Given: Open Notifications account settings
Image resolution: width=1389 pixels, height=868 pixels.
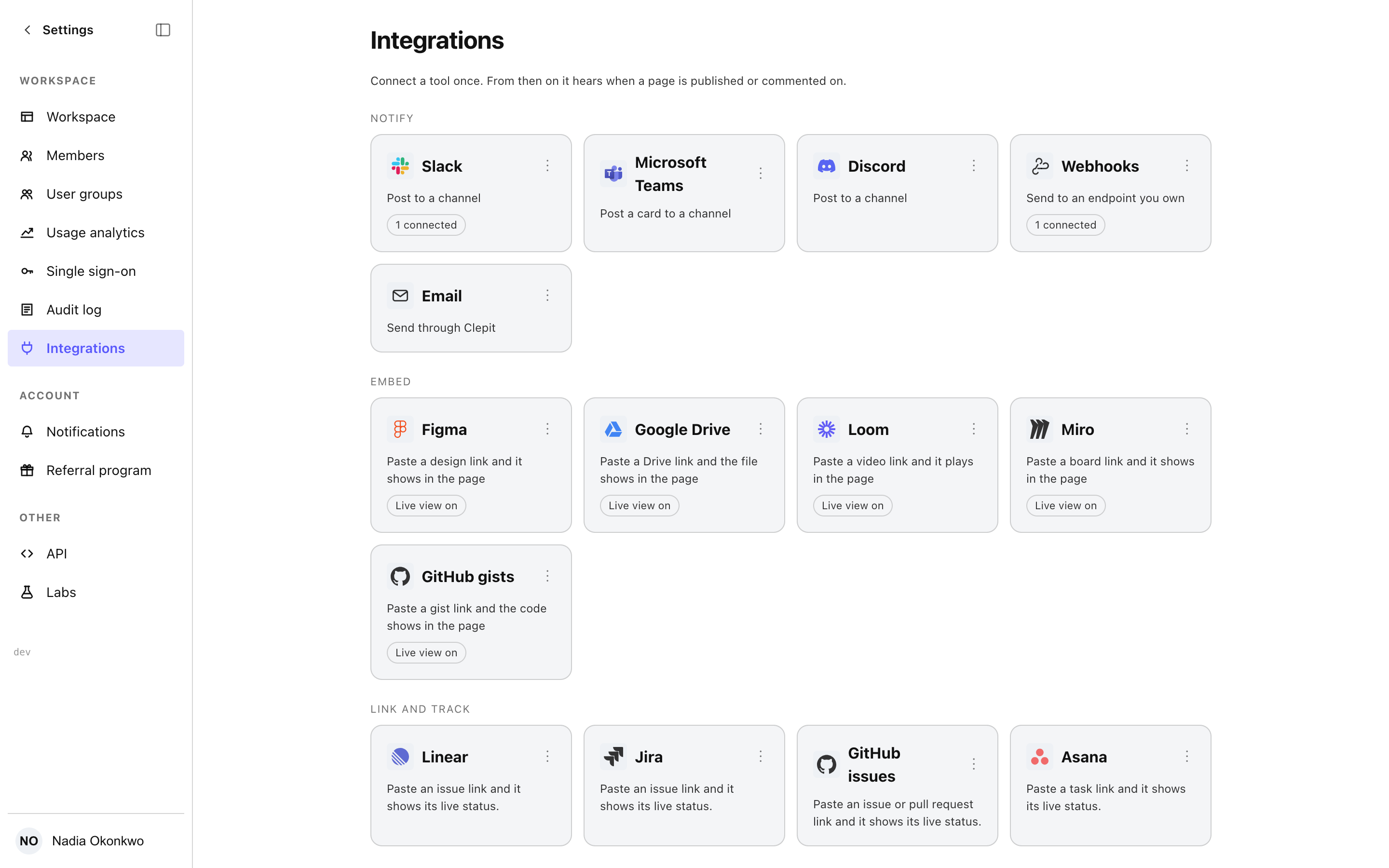Looking at the screenshot, I should click(96, 432).
